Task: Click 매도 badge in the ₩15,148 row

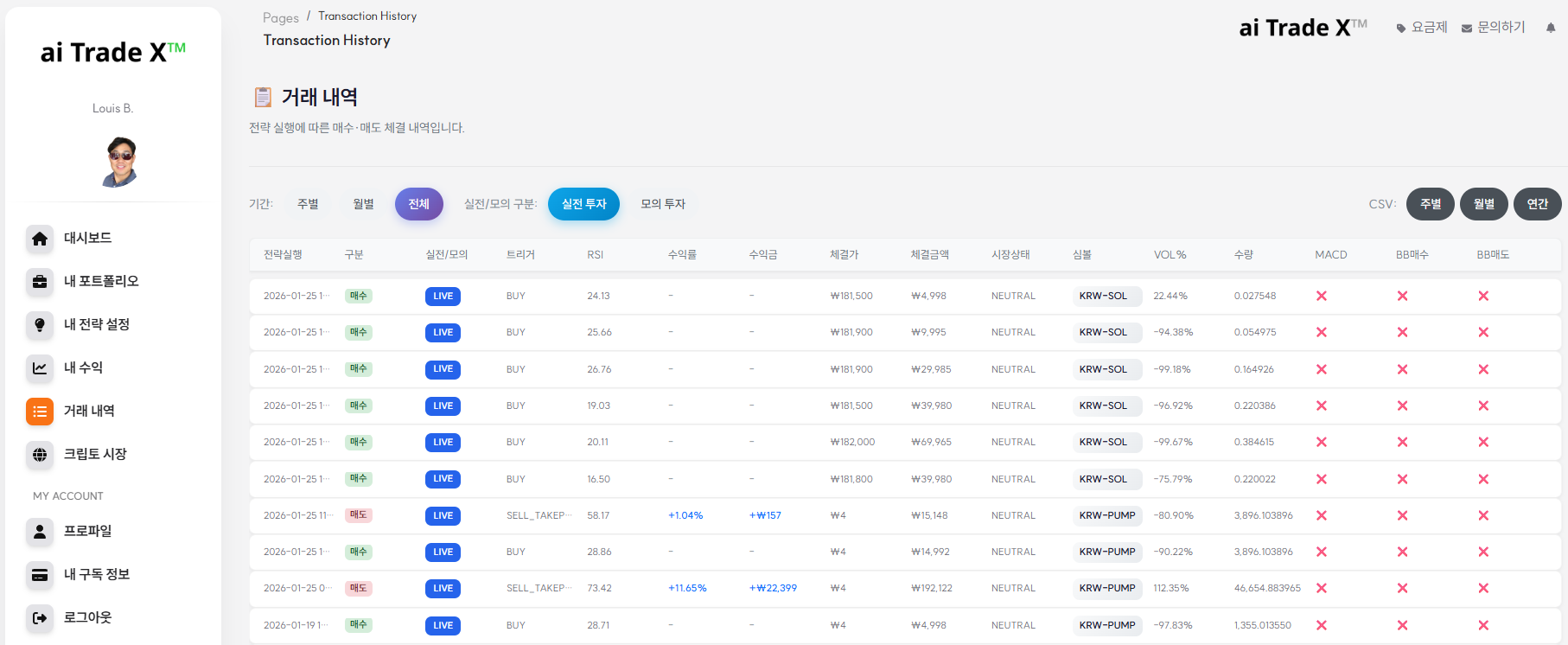Action: 358,515
